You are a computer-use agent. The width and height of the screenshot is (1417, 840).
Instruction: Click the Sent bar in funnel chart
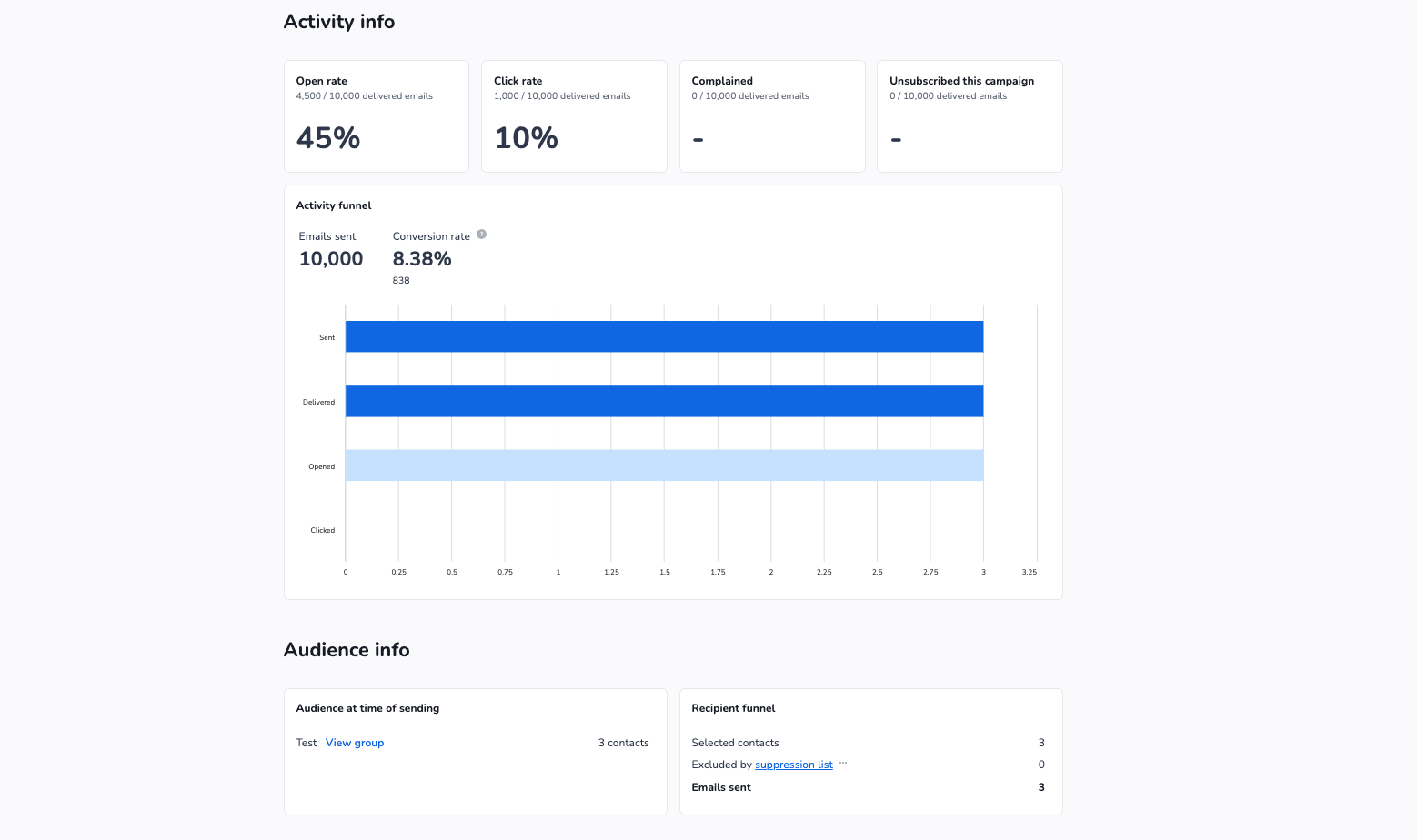coord(664,336)
